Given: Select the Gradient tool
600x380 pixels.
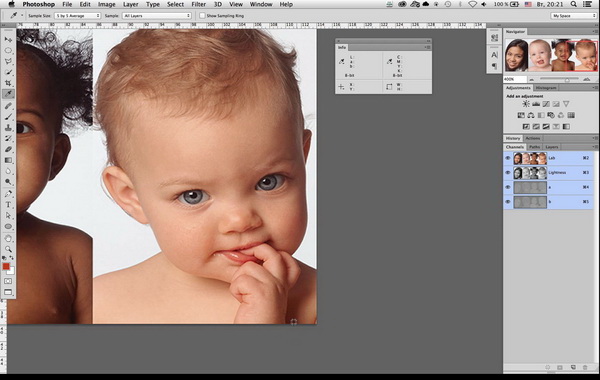Looking at the screenshot, I should tap(8, 160).
